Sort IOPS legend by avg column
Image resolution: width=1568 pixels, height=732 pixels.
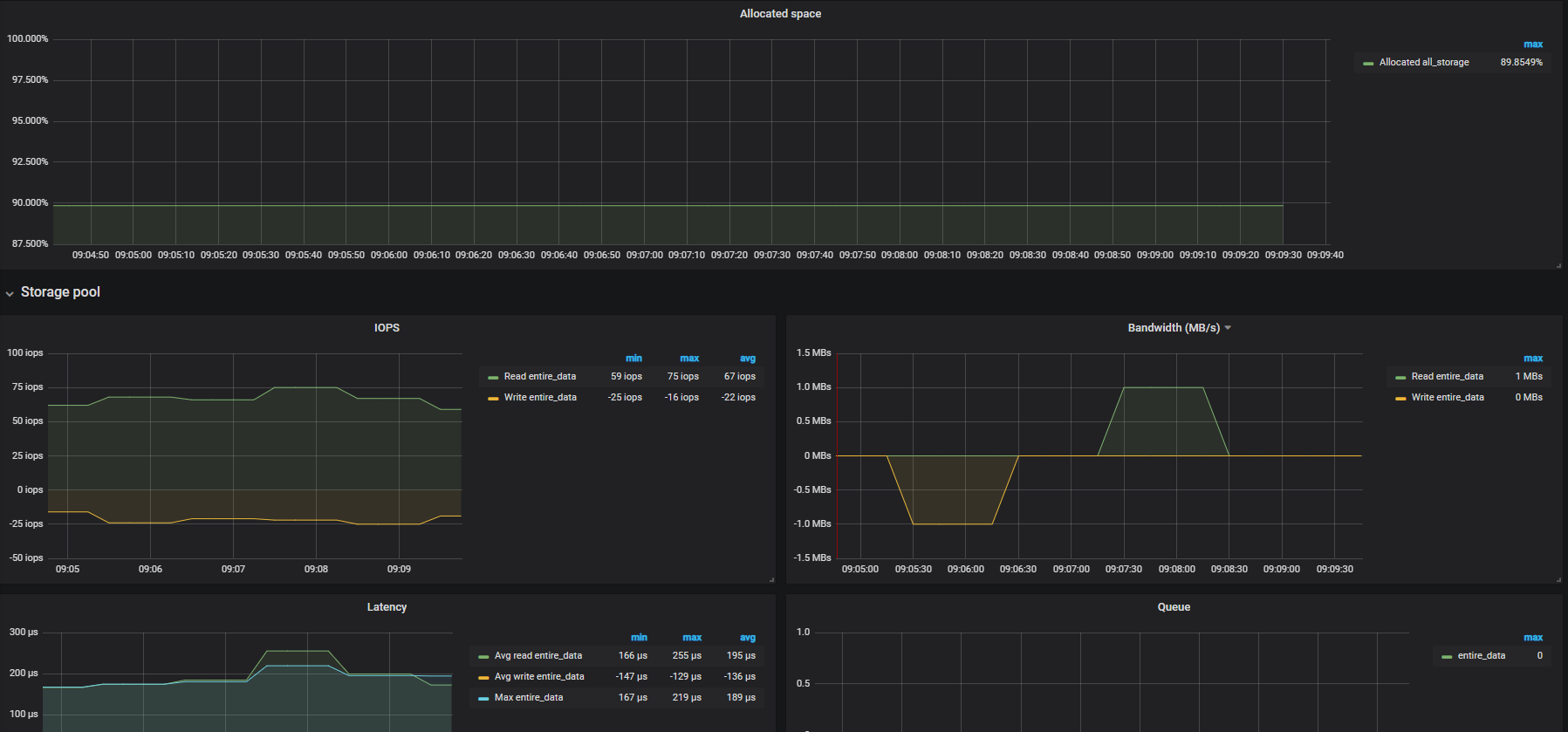(x=748, y=359)
